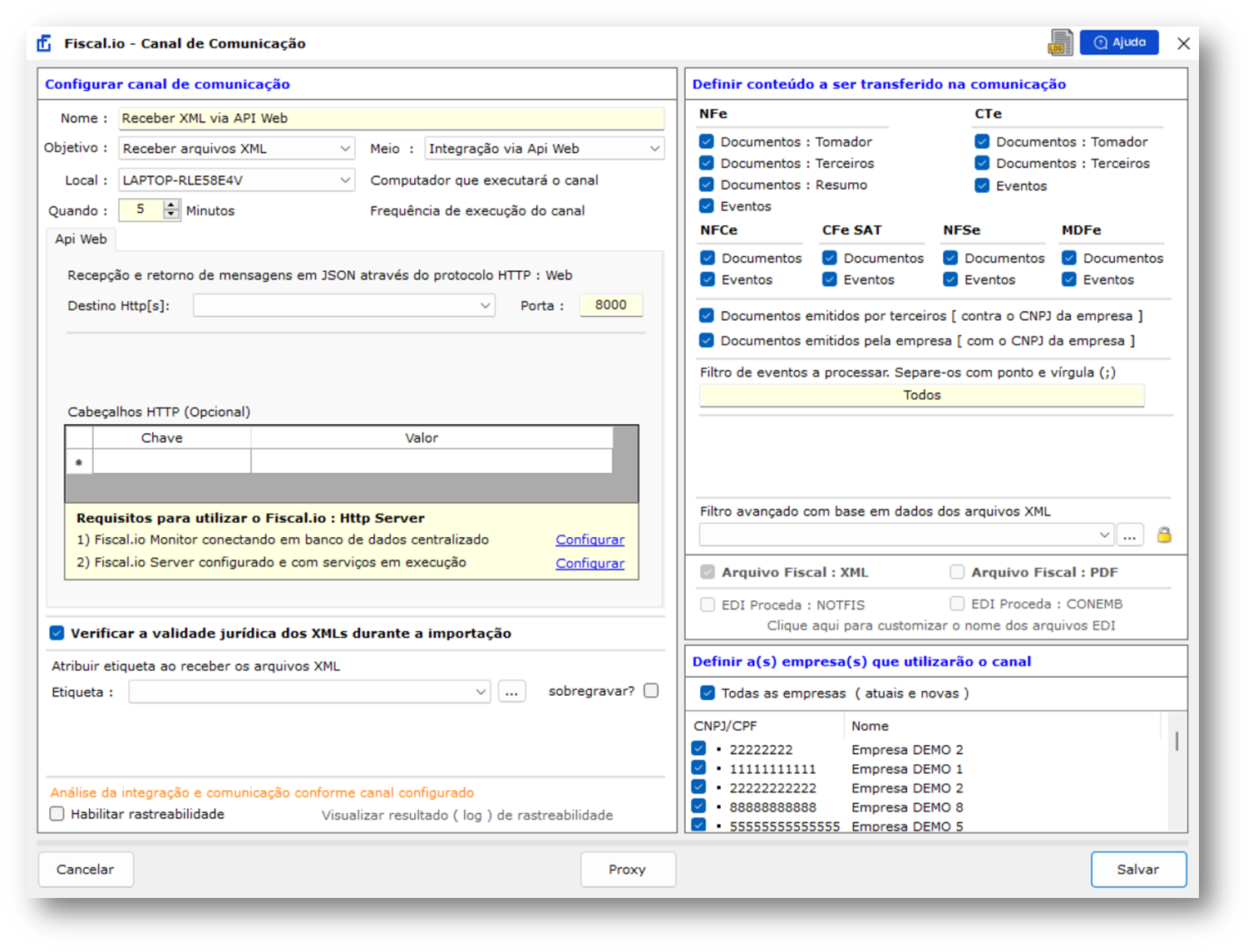Select the Api Web tab

[81, 239]
